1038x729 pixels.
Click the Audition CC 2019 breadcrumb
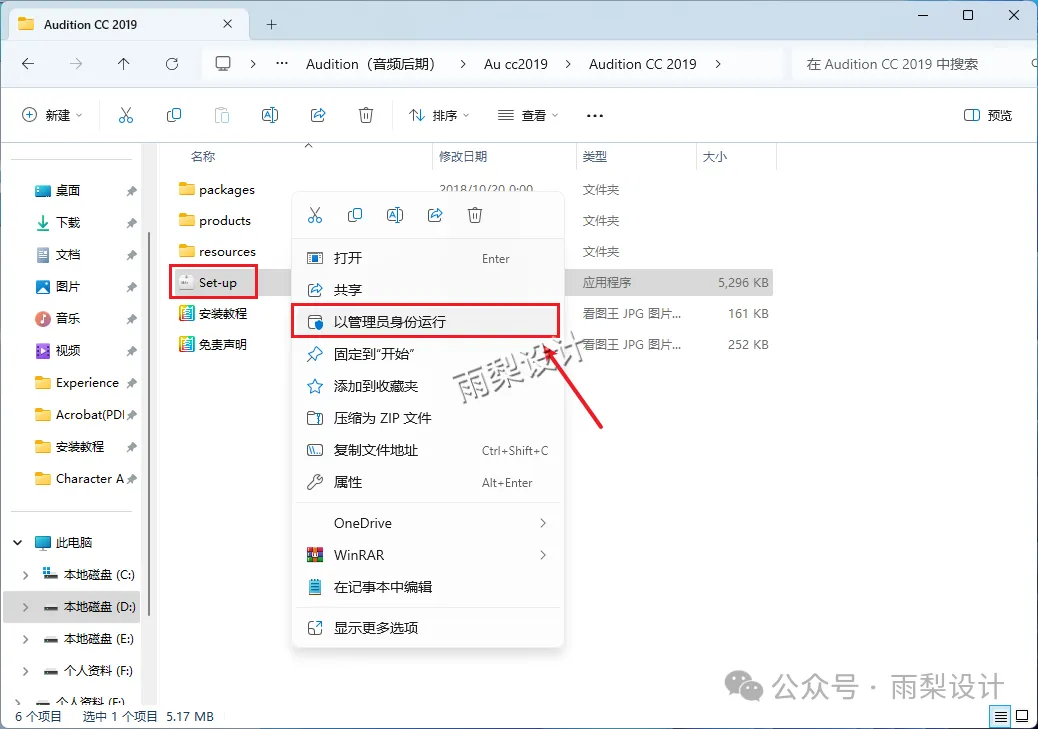[x=642, y=64]
